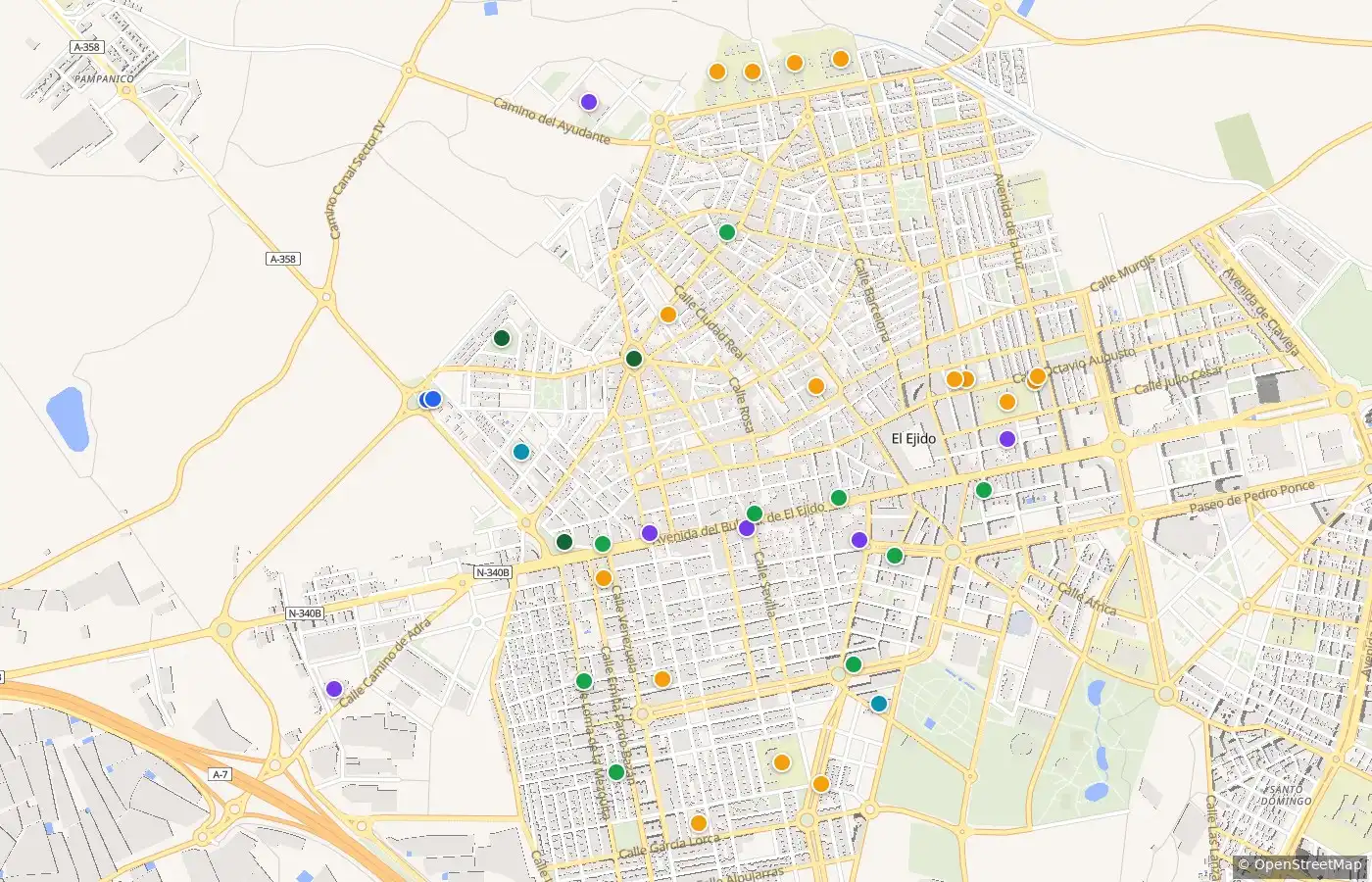Click the orange marker nearest Calle García Lorca label
1372x882 pixels.
point(699,823)
